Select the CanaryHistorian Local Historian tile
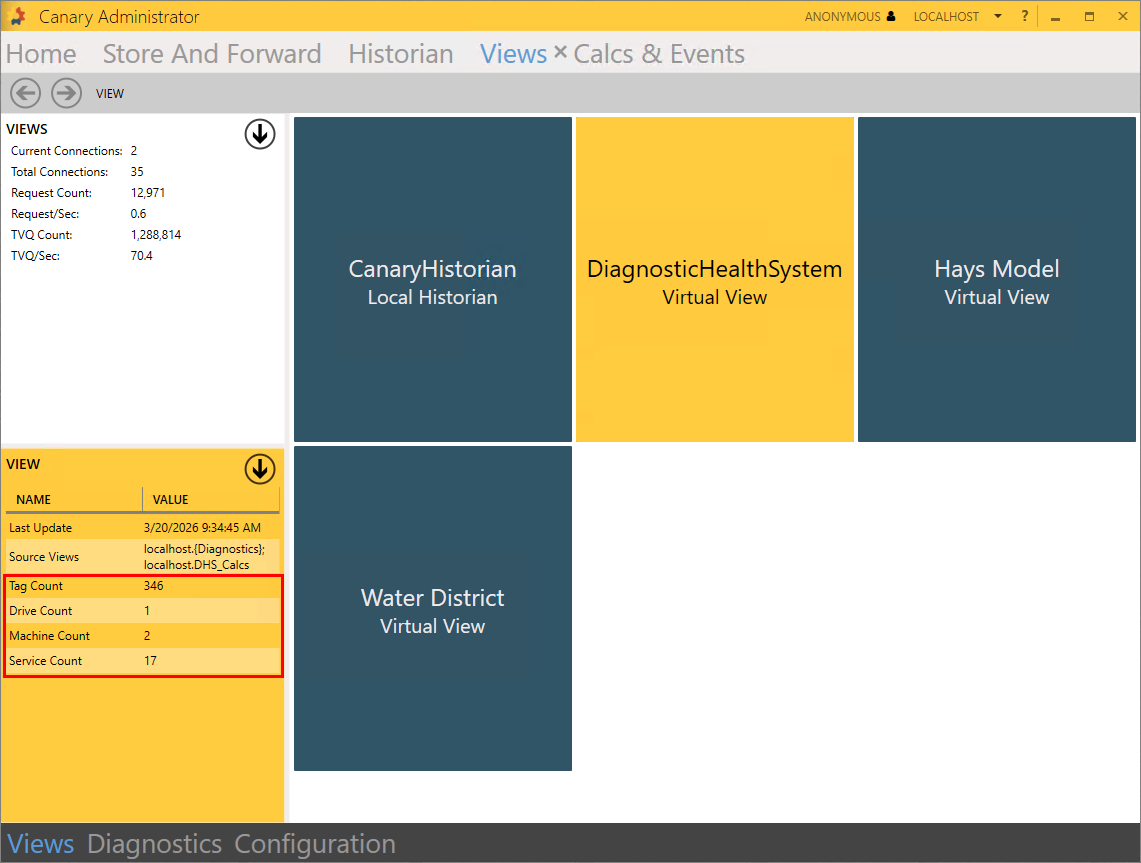This screenshot has width=1141, height=863. 432,280
